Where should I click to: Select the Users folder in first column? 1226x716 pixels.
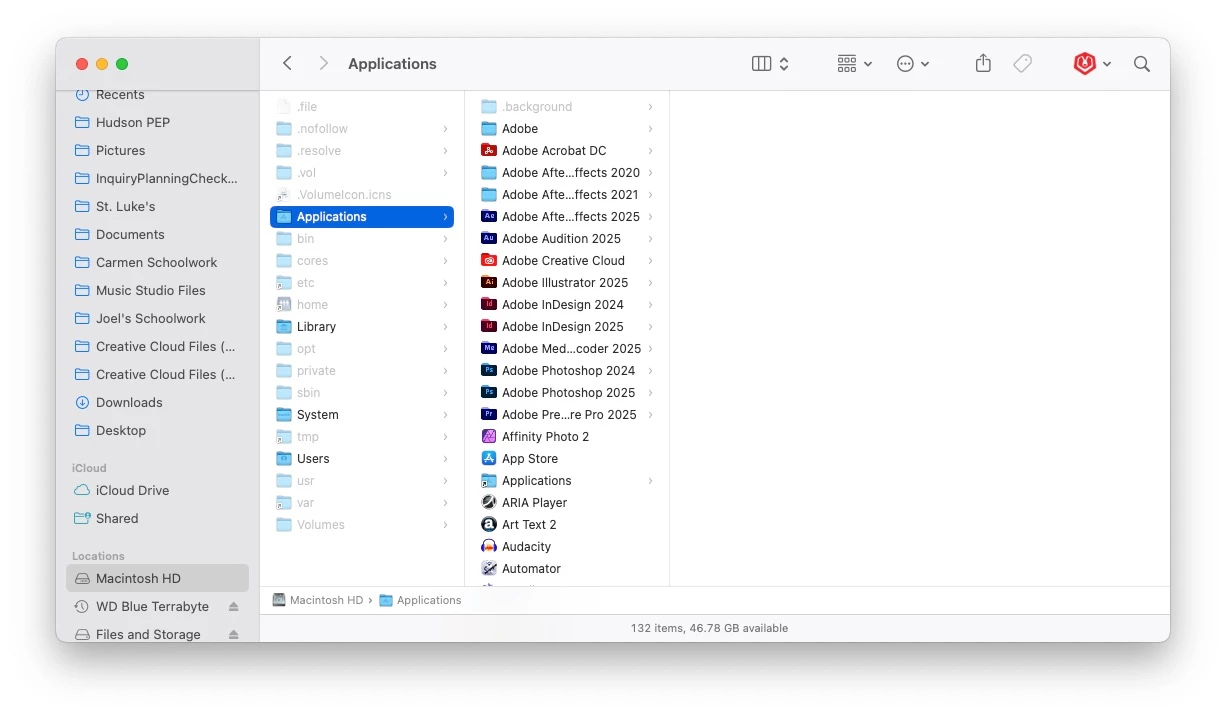pos(362,458)
